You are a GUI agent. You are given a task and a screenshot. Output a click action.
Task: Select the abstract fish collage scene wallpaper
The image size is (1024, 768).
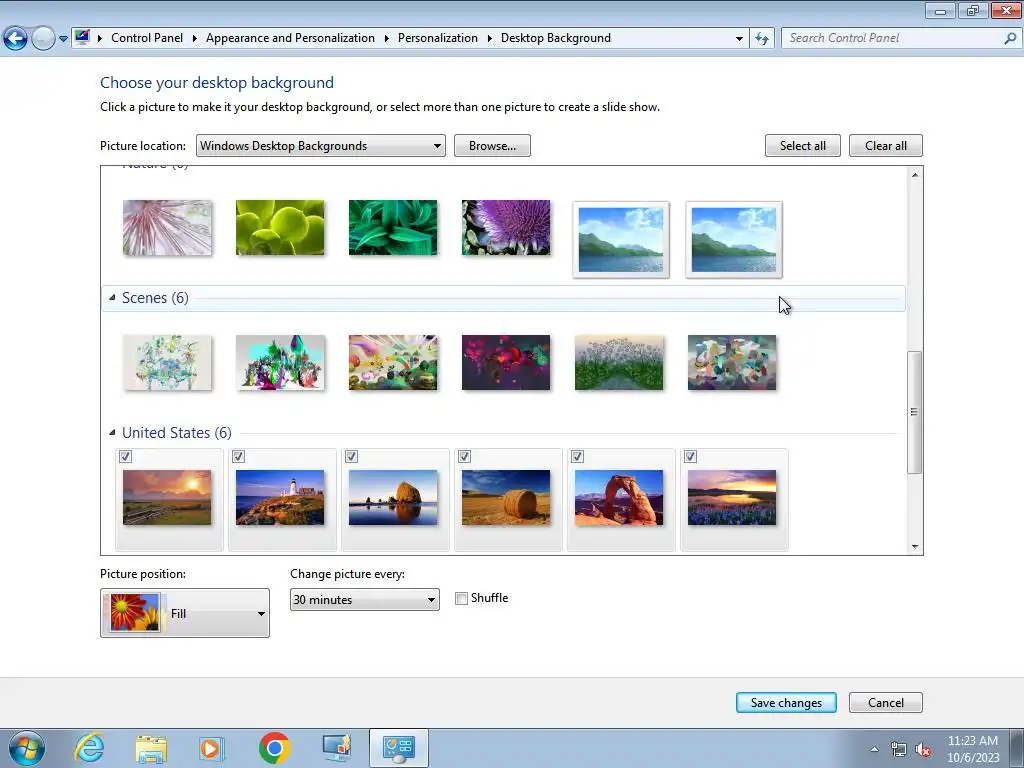[732, 362]
